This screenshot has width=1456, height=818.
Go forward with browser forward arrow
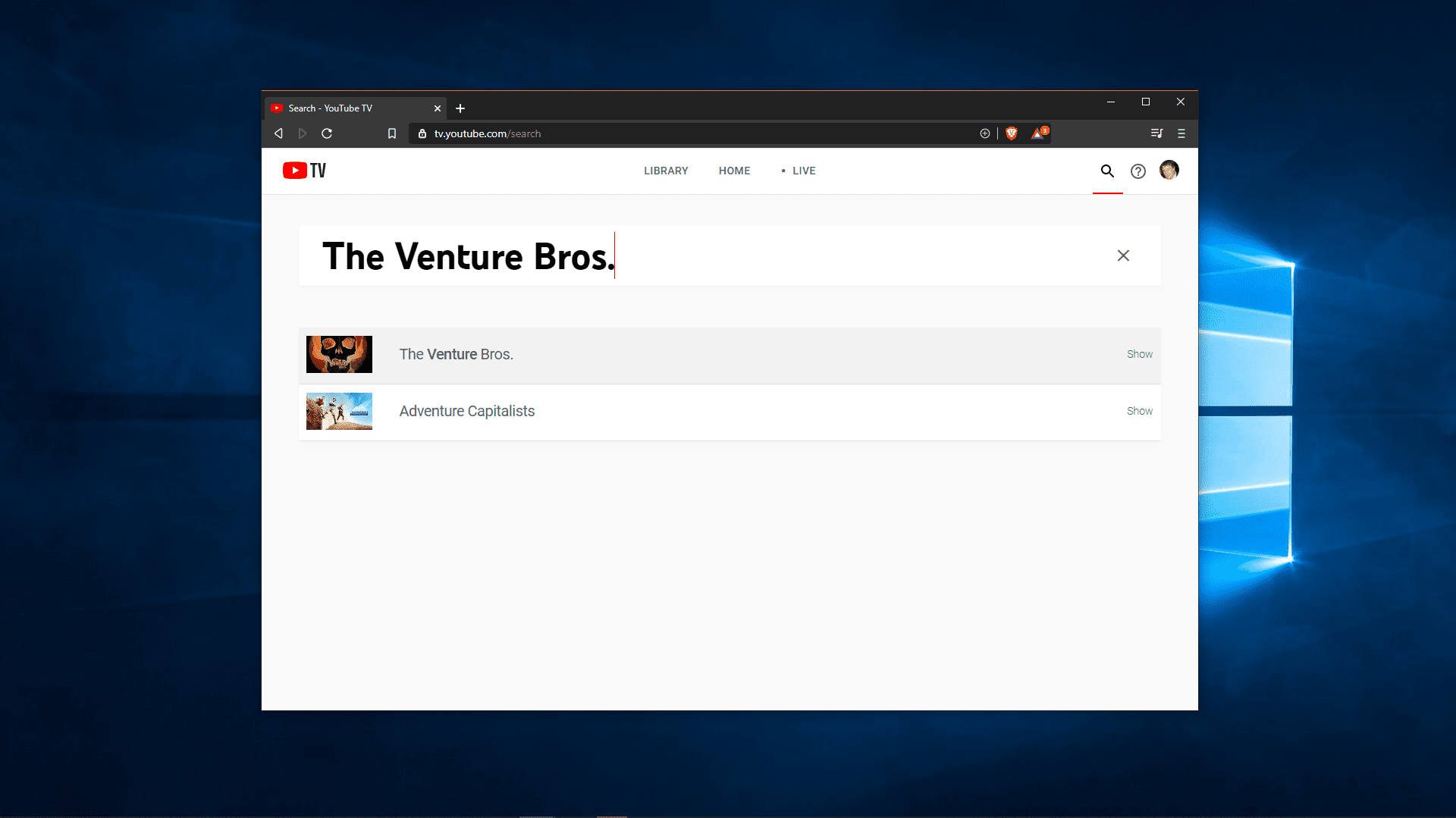(x=303, y=133)
